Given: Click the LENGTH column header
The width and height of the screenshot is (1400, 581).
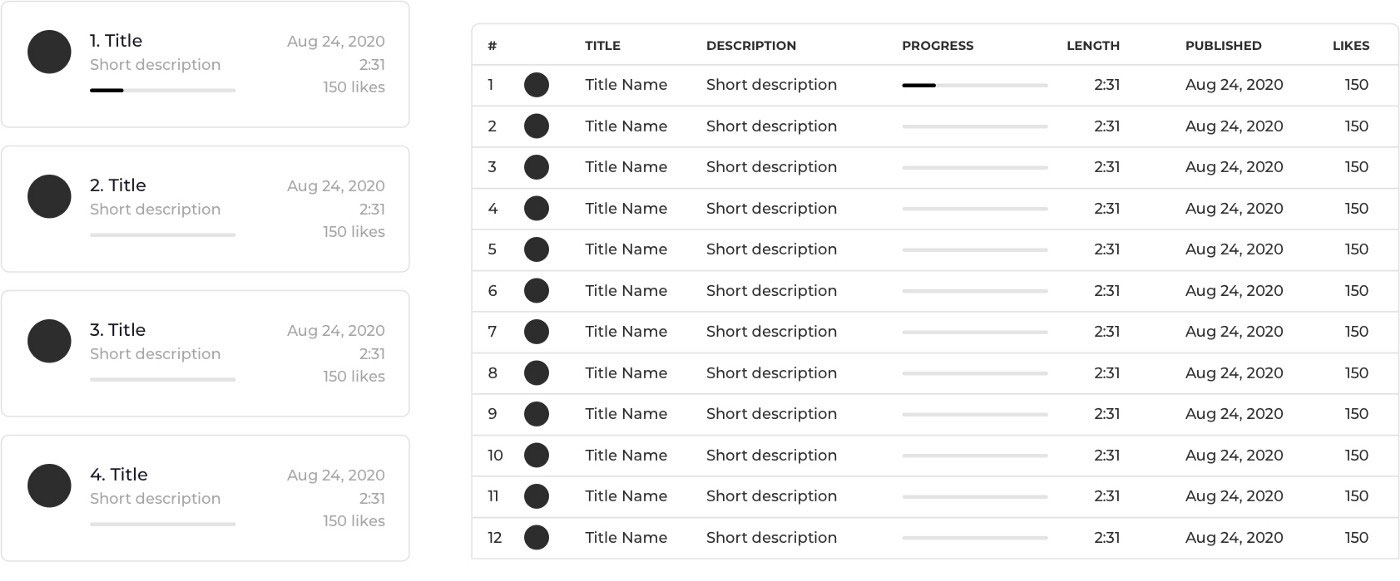Looking at the screenshot, I should [x=1093, y=46].
